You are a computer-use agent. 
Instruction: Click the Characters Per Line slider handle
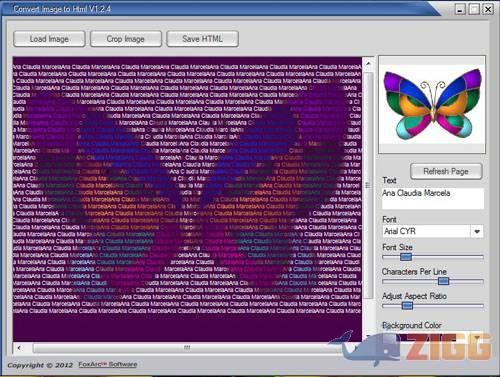click(x=443, y=281)
